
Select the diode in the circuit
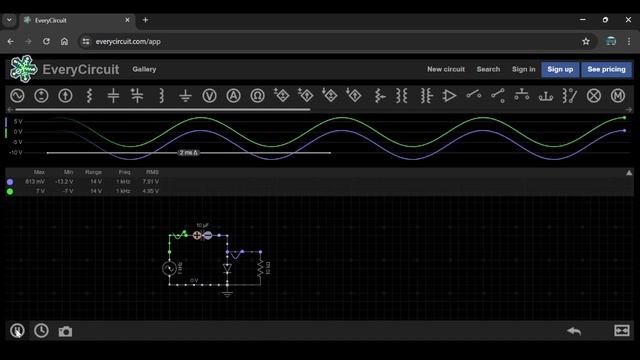point(227,268)
